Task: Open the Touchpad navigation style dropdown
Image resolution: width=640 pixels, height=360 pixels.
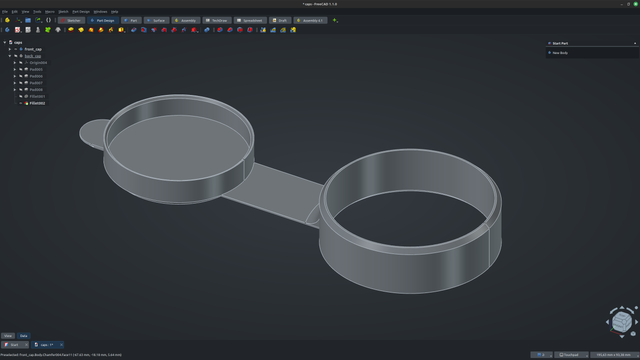Action: (x=571, y=355)
